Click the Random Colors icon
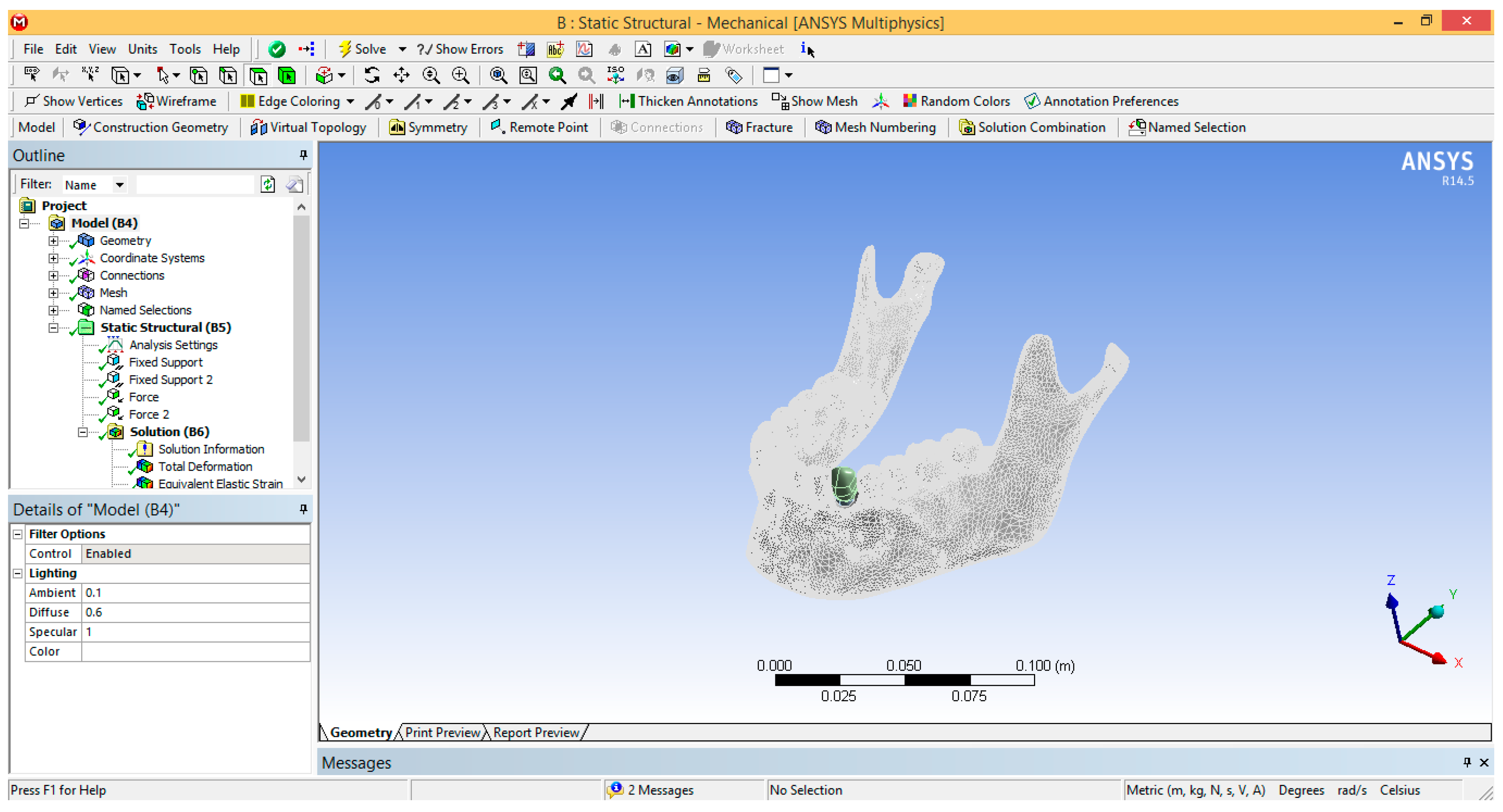The width and height of the screenshot is (1503, 812). tap(910, 101)
